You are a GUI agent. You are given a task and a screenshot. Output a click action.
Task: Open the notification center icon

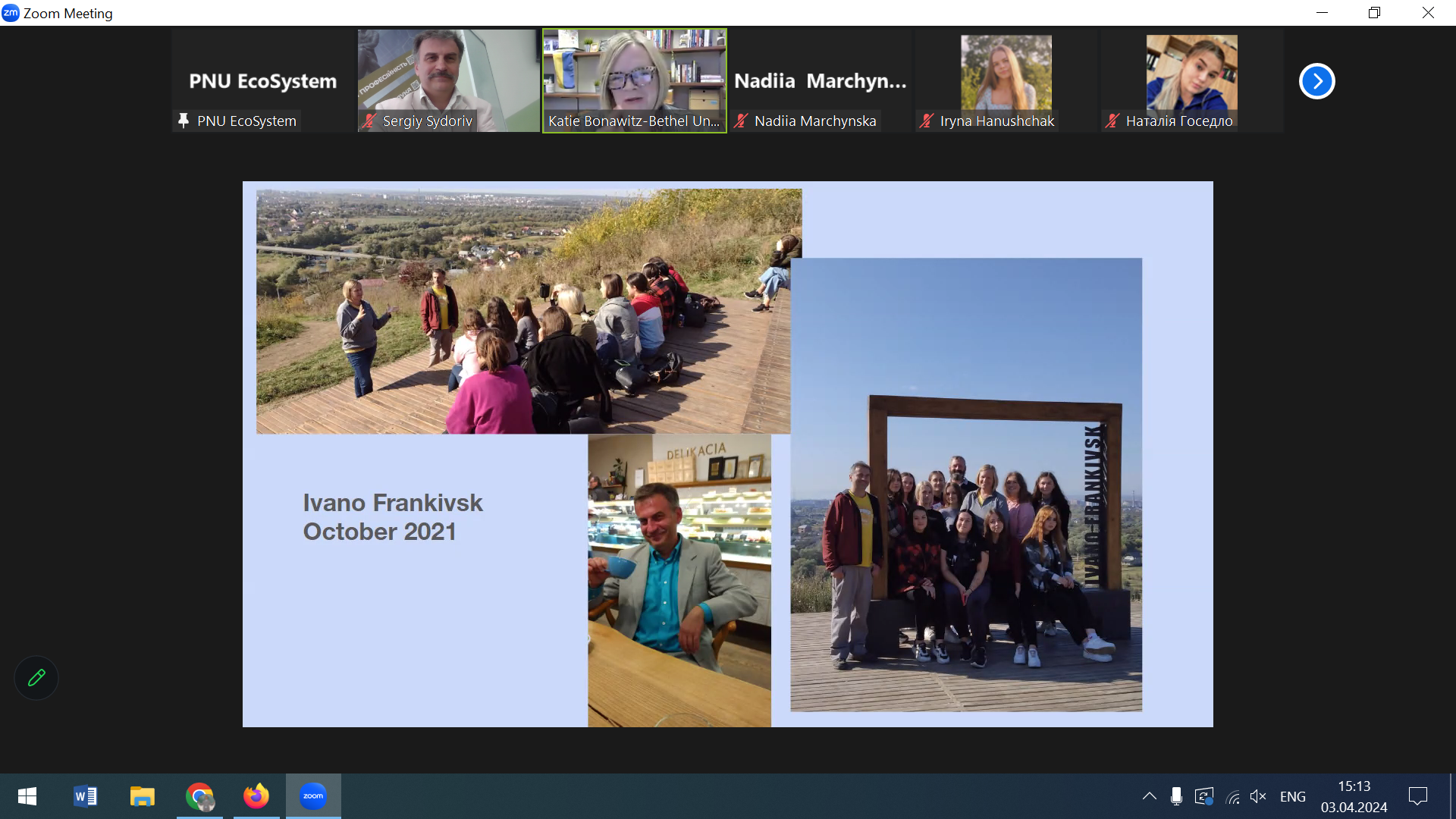coord(1417,796)
